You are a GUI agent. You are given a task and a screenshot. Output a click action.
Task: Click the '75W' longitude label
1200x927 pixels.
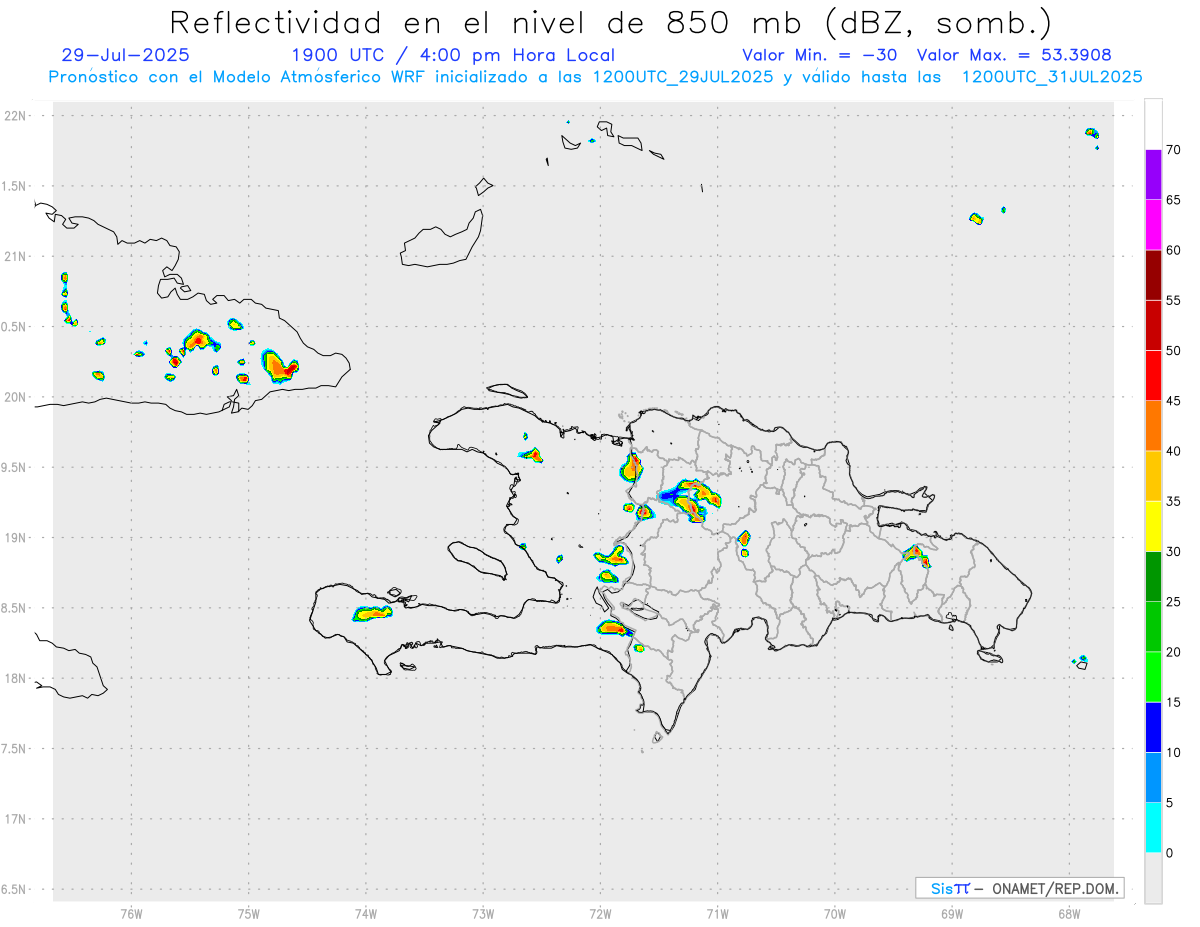point(249,914)
